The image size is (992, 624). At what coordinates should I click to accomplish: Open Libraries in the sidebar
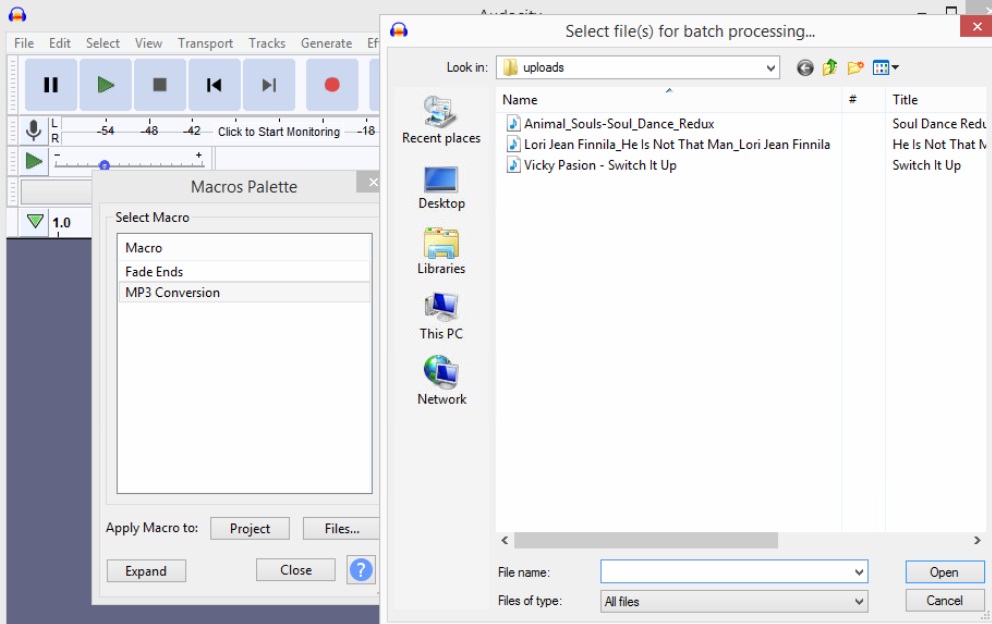(x=441, y=251)
